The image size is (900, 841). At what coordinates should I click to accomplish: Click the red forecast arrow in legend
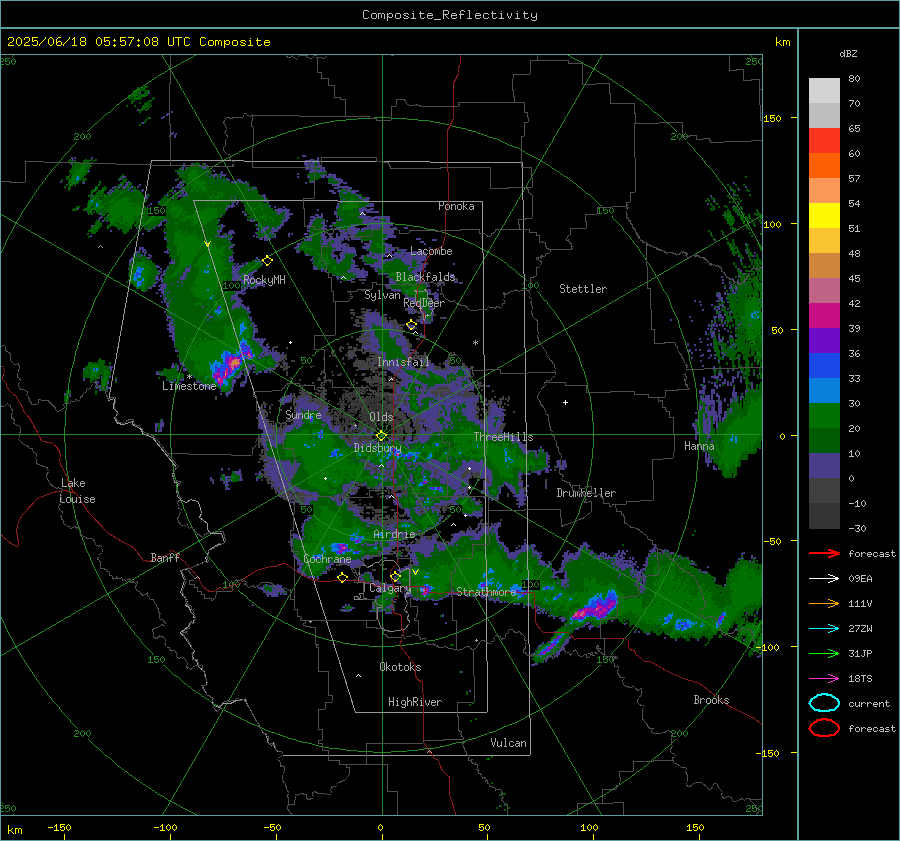tap(824, 553)
